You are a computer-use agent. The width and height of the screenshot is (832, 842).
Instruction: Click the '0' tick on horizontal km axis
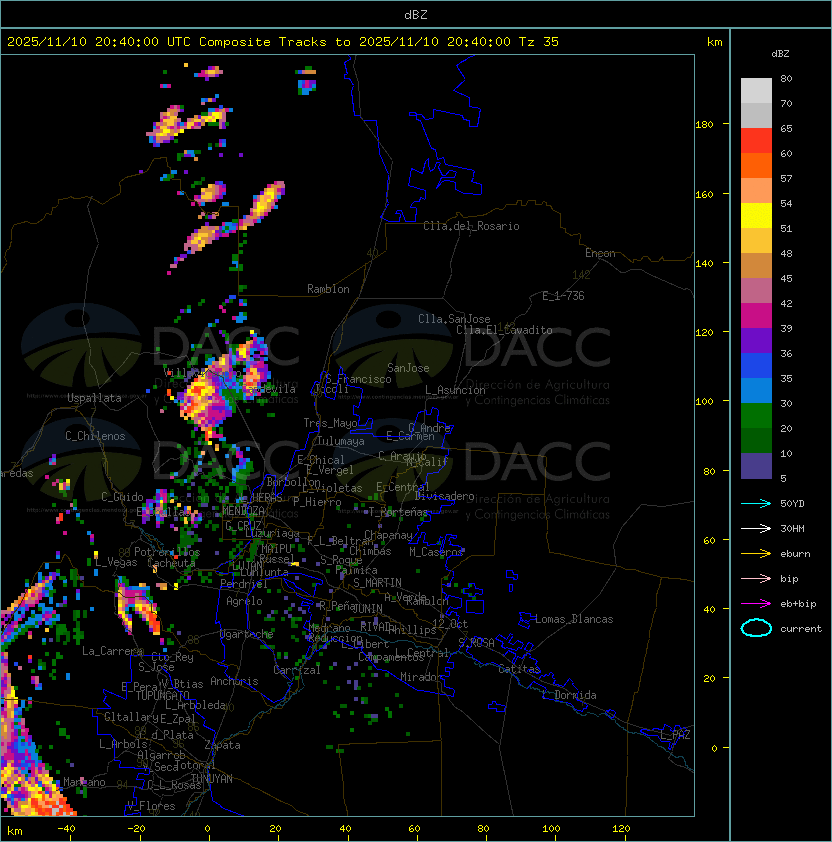pyautogui.click(x=207, y=829)
